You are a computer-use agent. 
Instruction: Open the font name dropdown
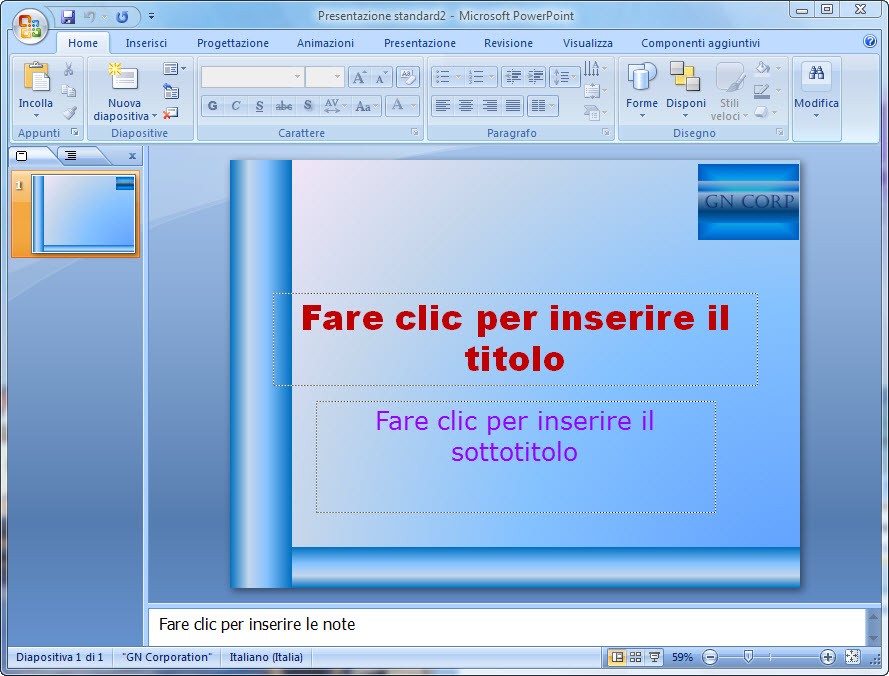click(x=297, y=77)
